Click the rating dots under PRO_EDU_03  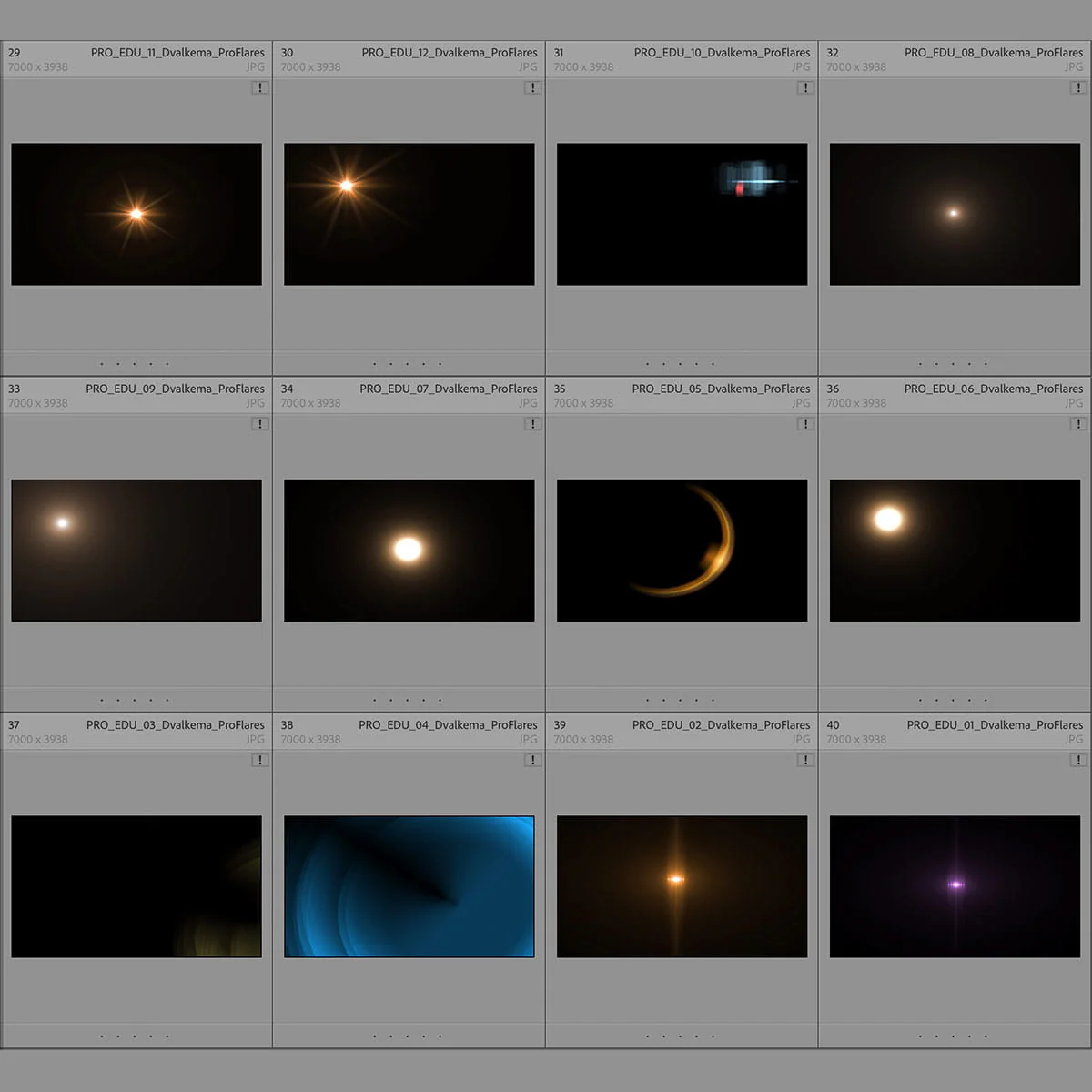[x=135, y=1036]
